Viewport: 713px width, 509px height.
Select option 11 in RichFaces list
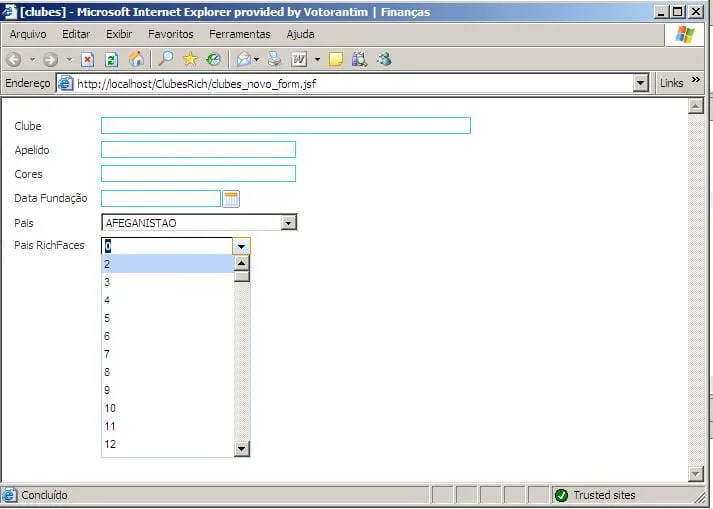pos(167,426)
